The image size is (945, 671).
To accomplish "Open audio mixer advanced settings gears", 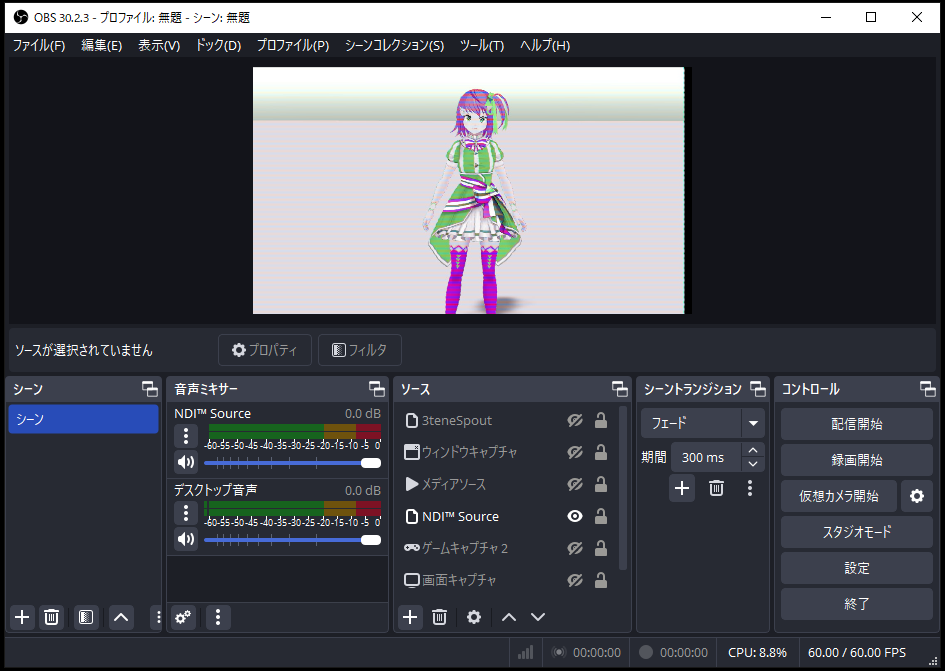I will point(183,617).
